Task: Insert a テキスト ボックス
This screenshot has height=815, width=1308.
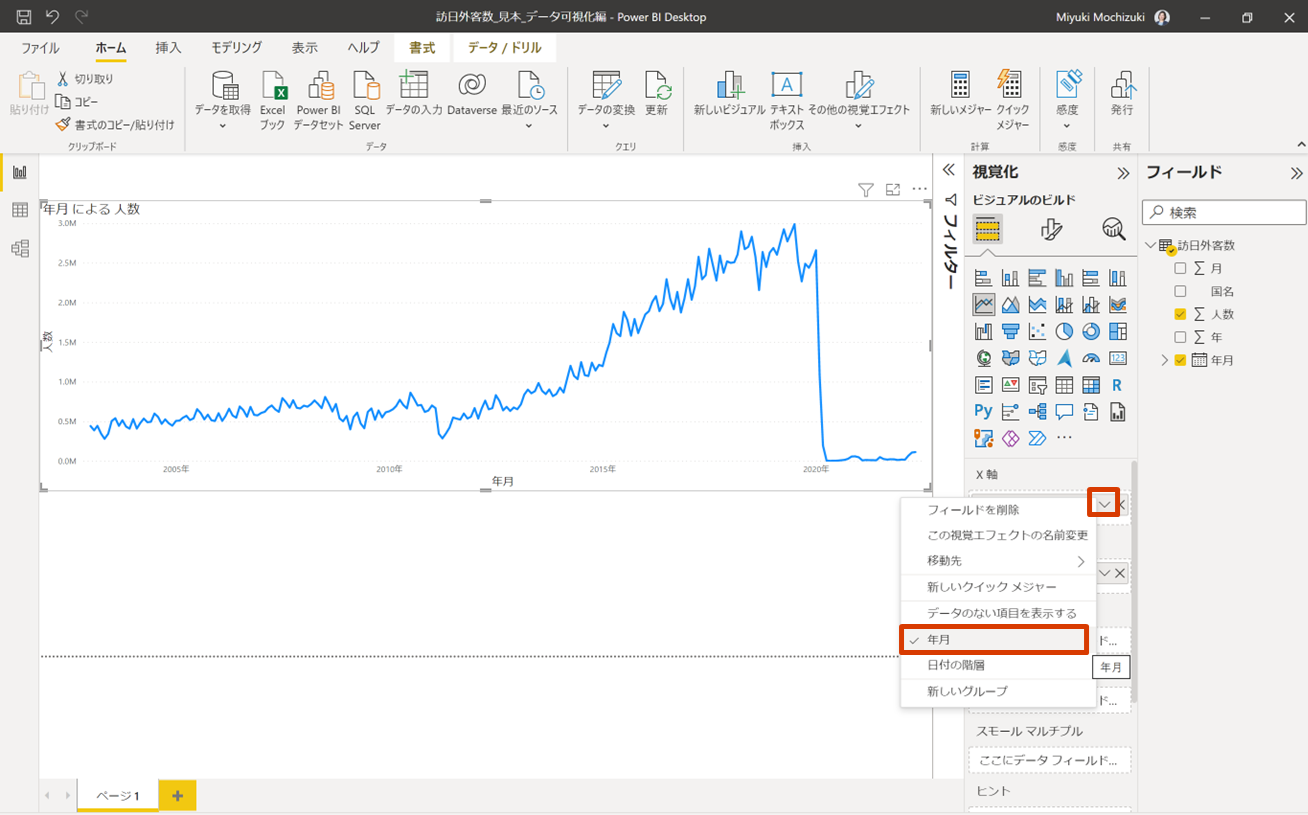Action: click(787, 101)
